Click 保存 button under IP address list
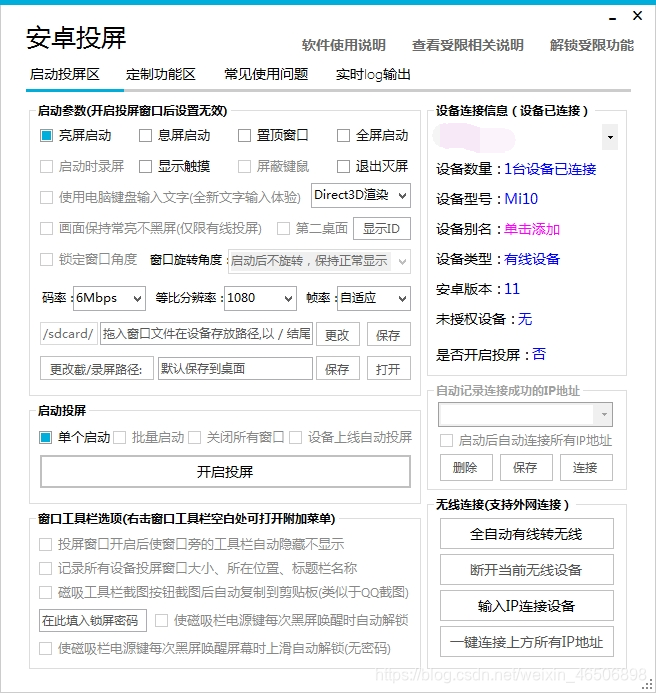The height and width of the screenshot is (693, 656). 526,468
